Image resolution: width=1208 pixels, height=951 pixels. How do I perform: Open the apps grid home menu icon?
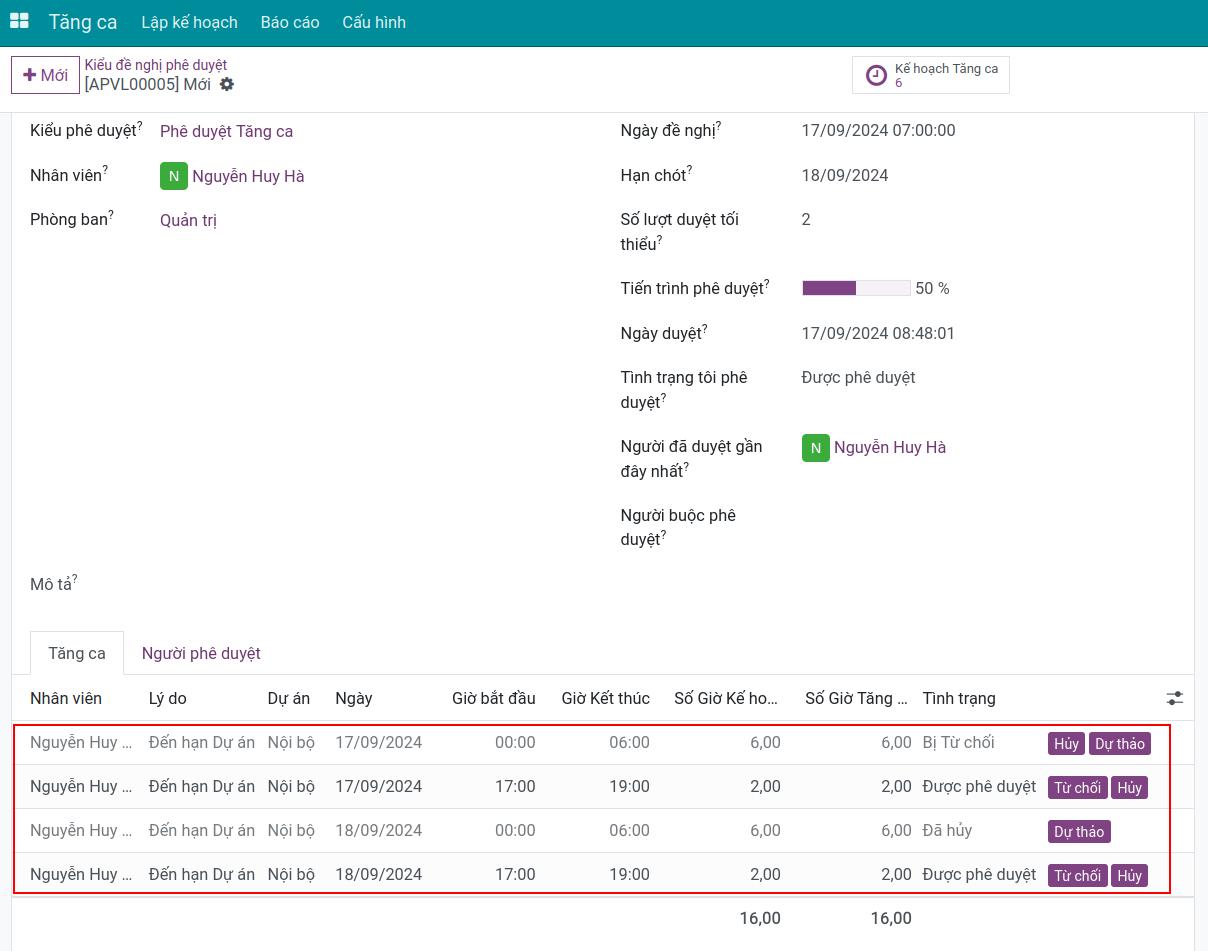pyautogui.click(x=19, y=21)
